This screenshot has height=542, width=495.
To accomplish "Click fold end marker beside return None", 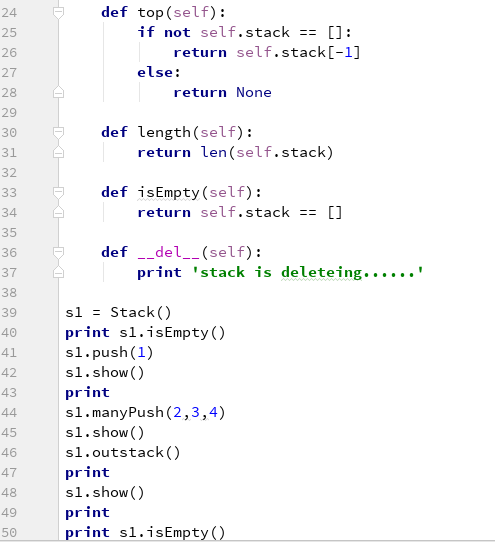I will pos(58,92).
